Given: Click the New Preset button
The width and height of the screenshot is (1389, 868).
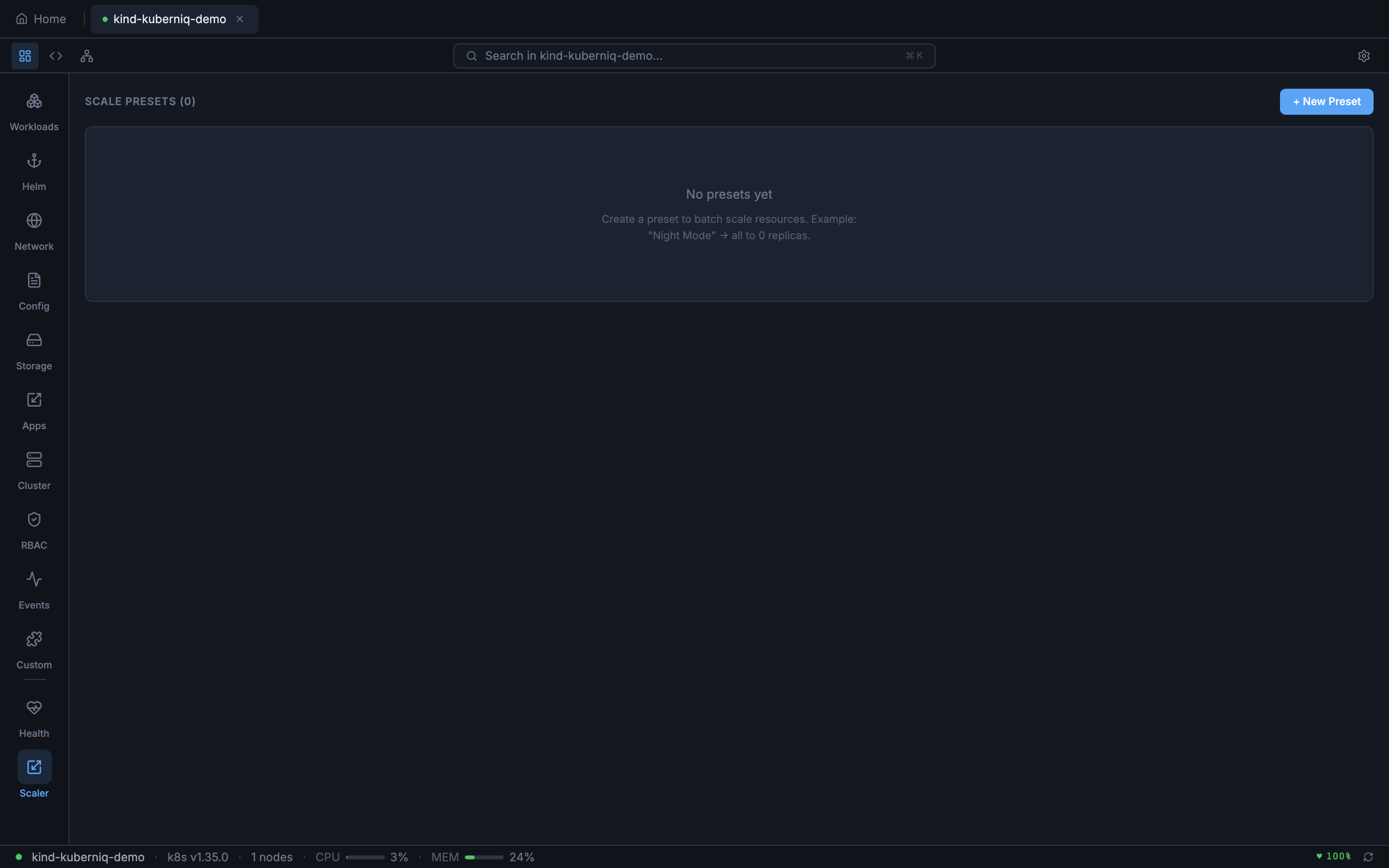Looking at the screenshot, I should click(x=1326, y=102).
